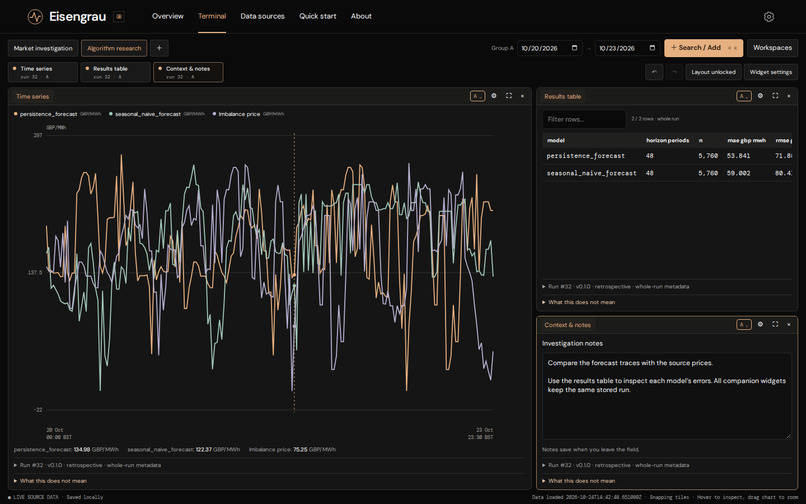Screen dimensions: 806x504
Task: Open group A selector on Results table
Action: [x=744, y=96]
